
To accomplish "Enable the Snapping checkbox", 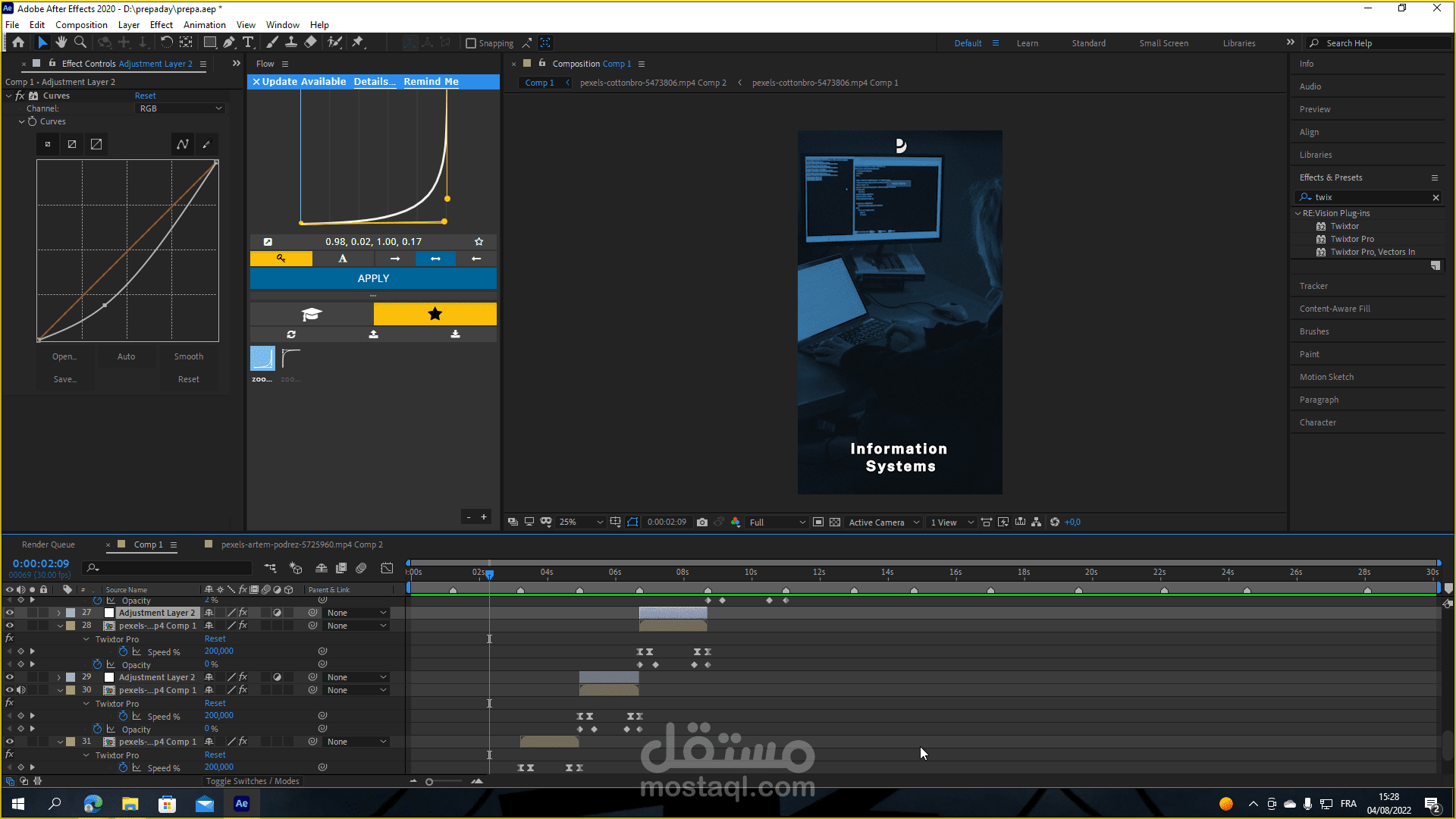I will (471, 43).
